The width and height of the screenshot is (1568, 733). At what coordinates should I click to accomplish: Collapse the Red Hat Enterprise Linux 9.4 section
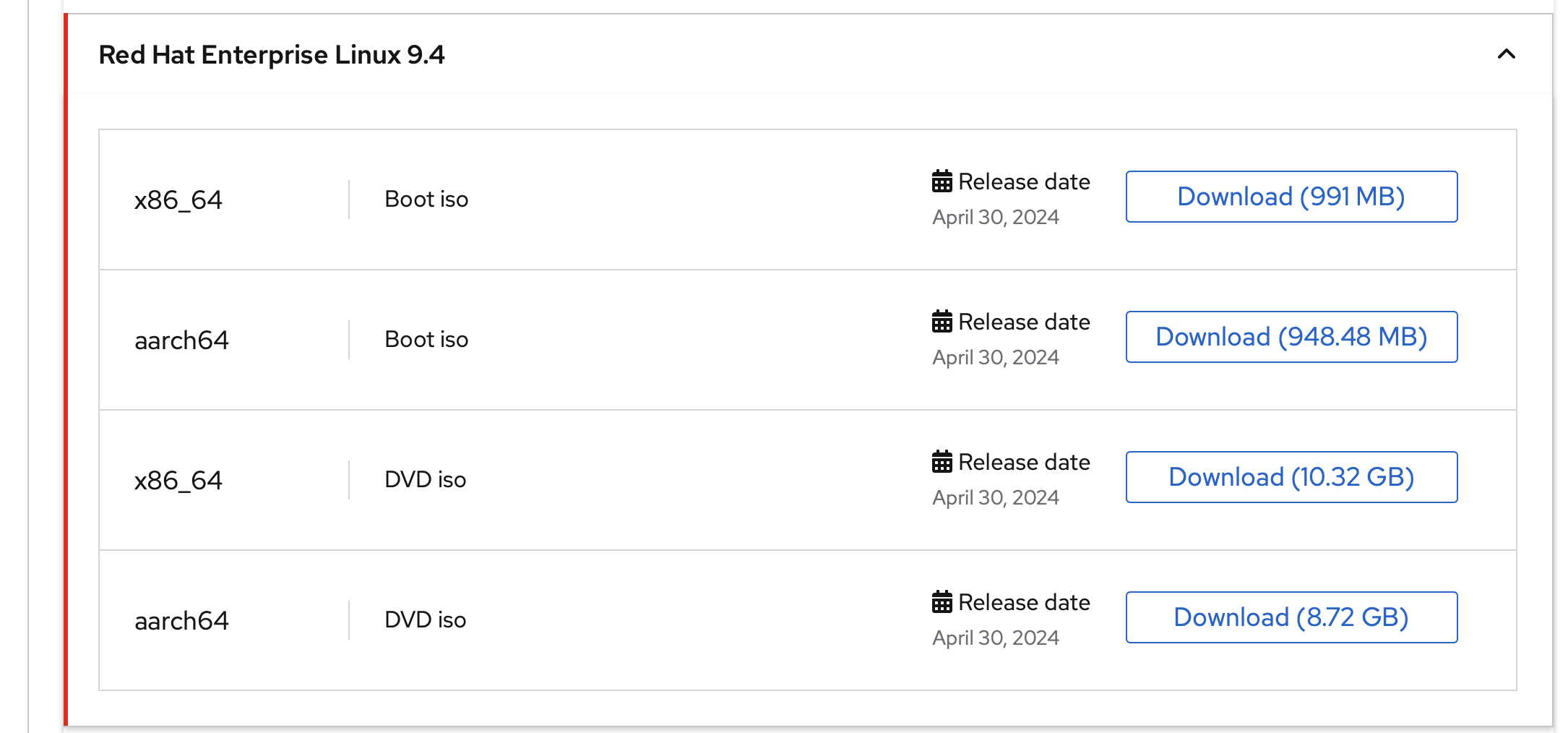pos(1506,54)
